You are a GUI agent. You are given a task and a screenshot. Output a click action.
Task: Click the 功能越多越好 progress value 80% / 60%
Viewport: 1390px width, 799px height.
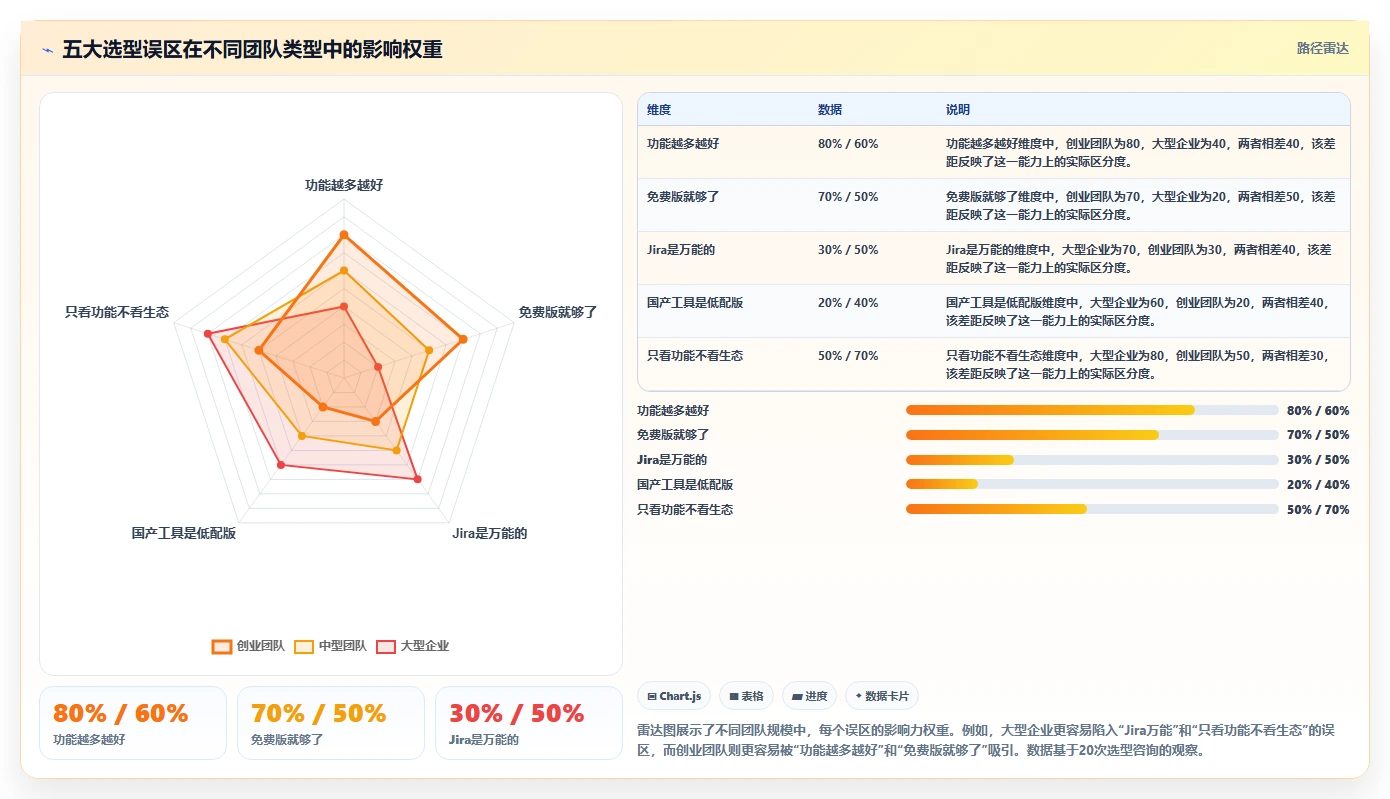[x=1318, y=410]
